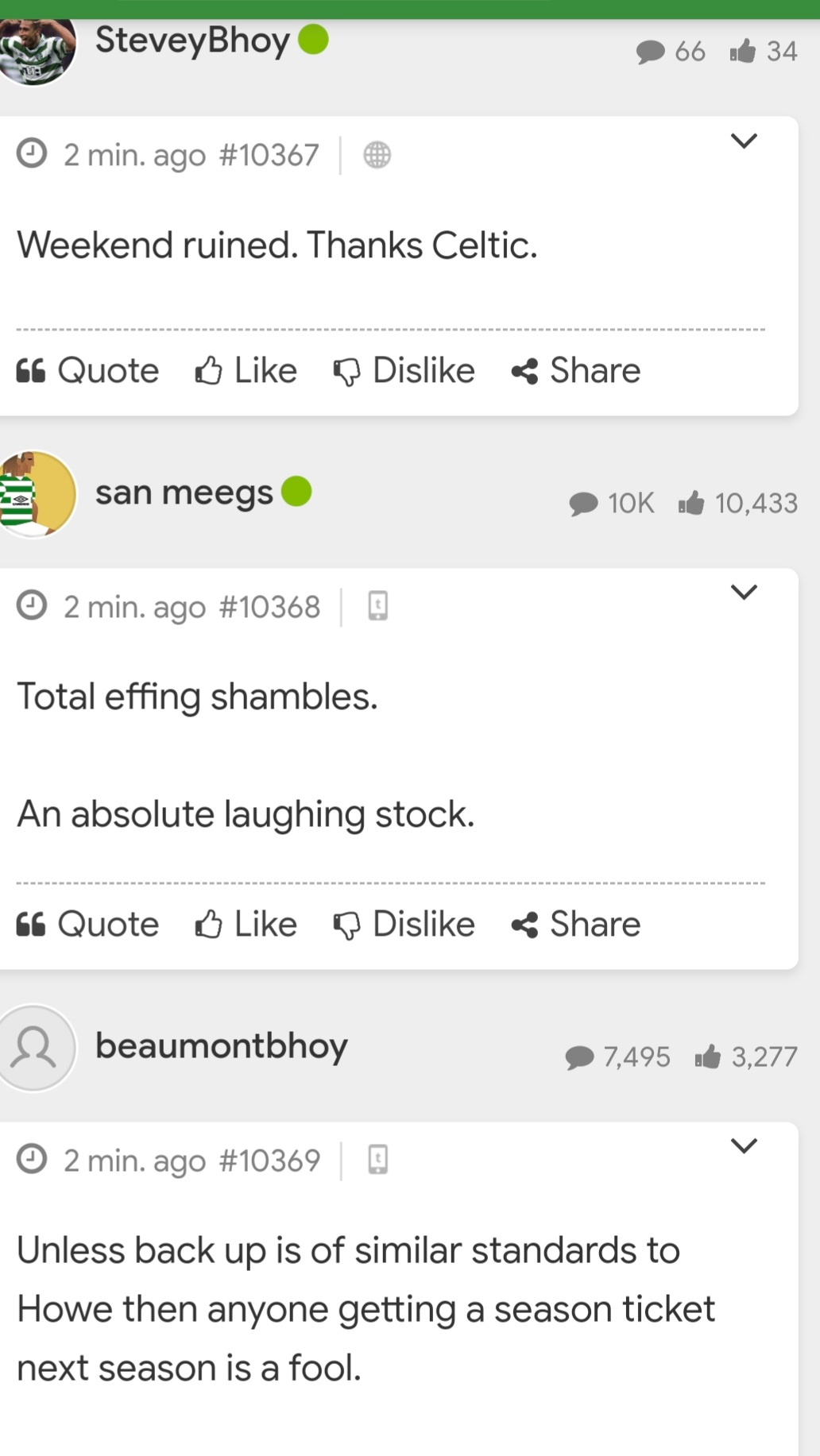Expand options chevron on post #10368
The width and height of the screenshot is (820, 1456).
pyautogui.click(x=744, y=593)
